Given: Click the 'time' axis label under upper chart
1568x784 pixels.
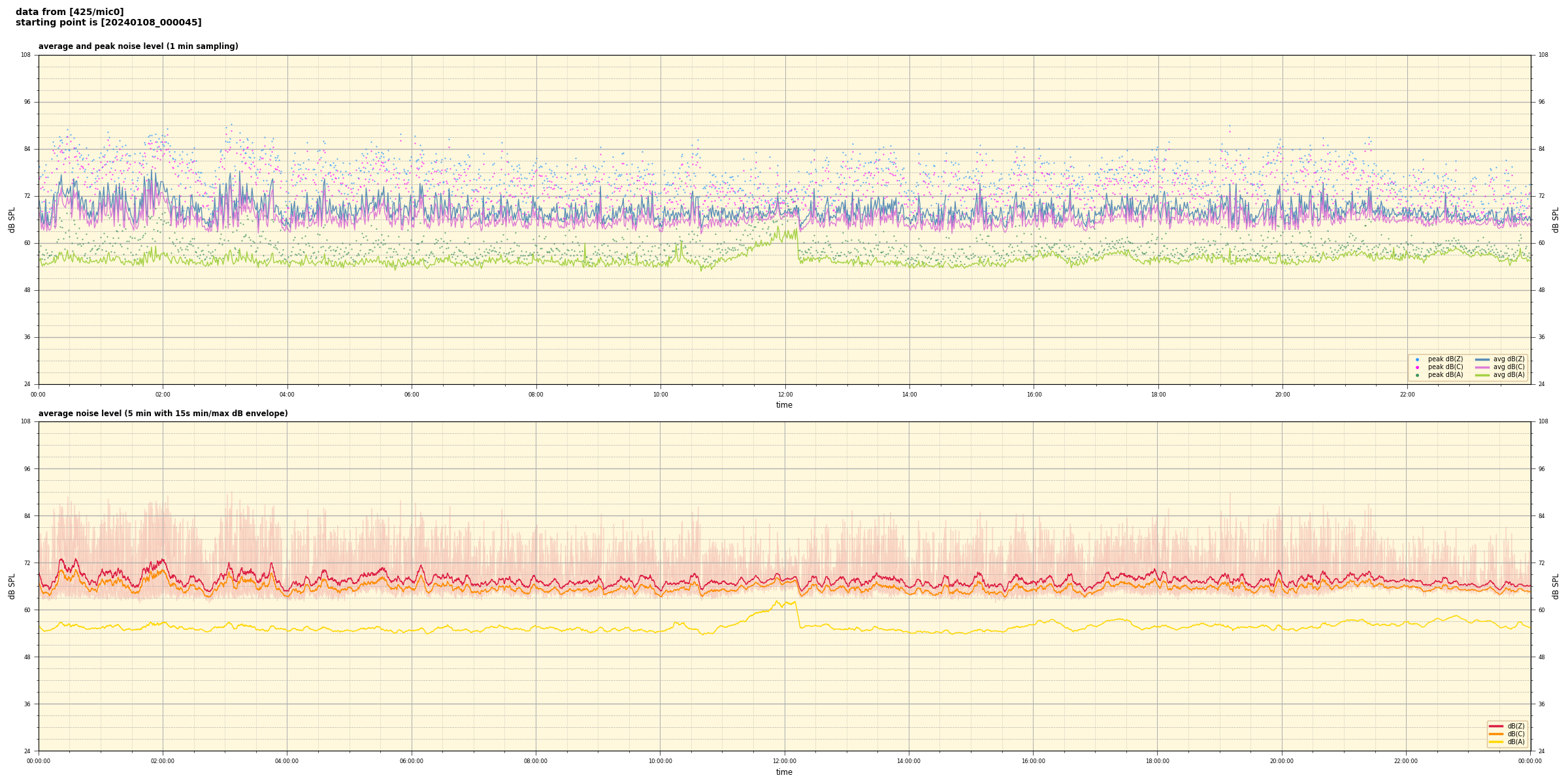Looking at the screenshot, I should click(x=784, y=405).
